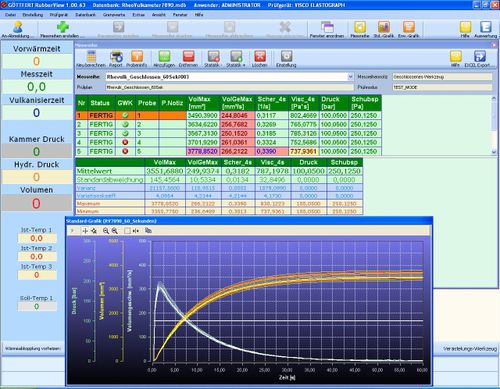The width and height of the screenshot is (500, 389).
Task: Click the EXCEL Export icon
Action: [x=480, y=56]
